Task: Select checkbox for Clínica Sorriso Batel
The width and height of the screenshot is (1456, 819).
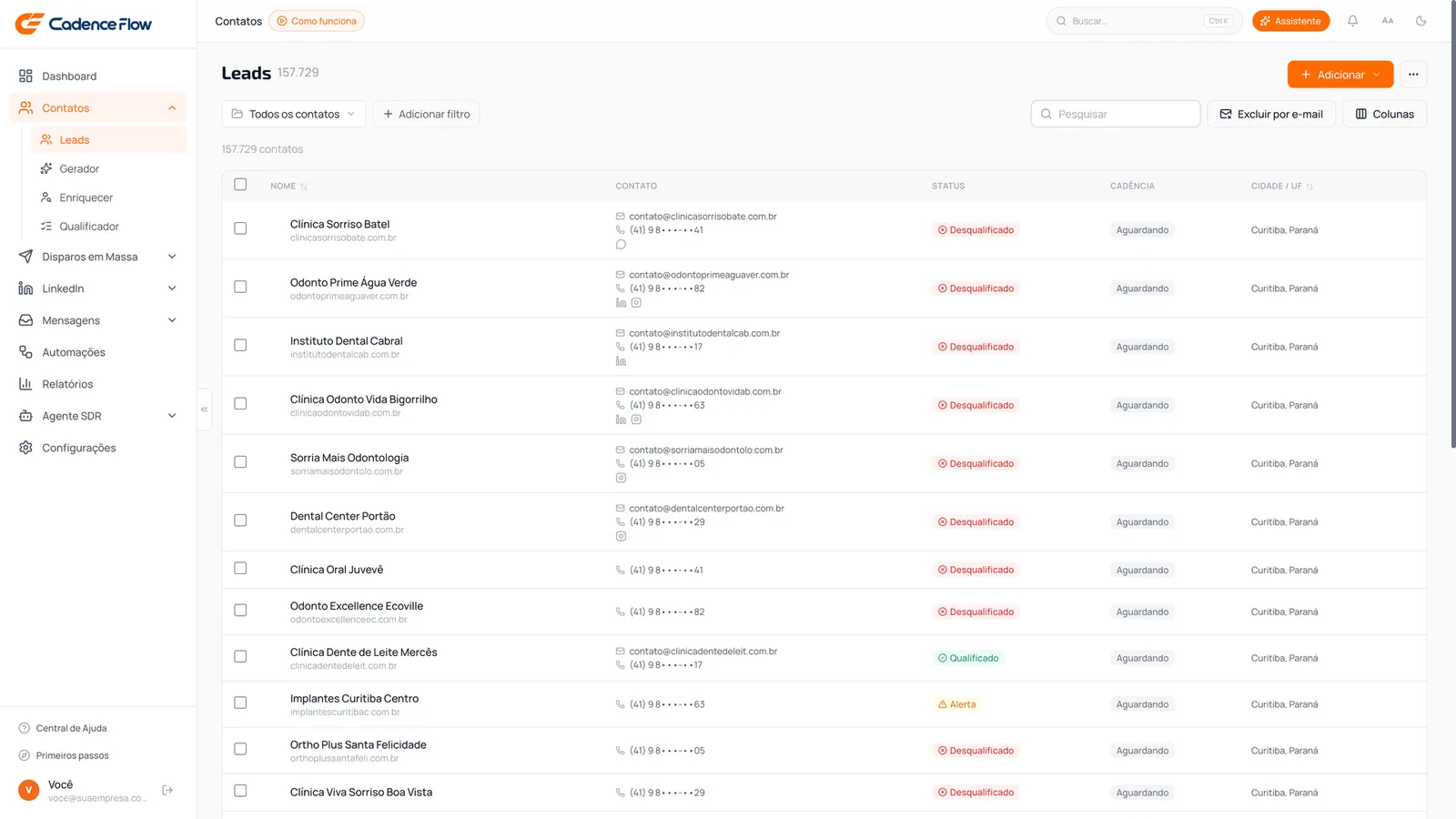Action: coord(240,228)
